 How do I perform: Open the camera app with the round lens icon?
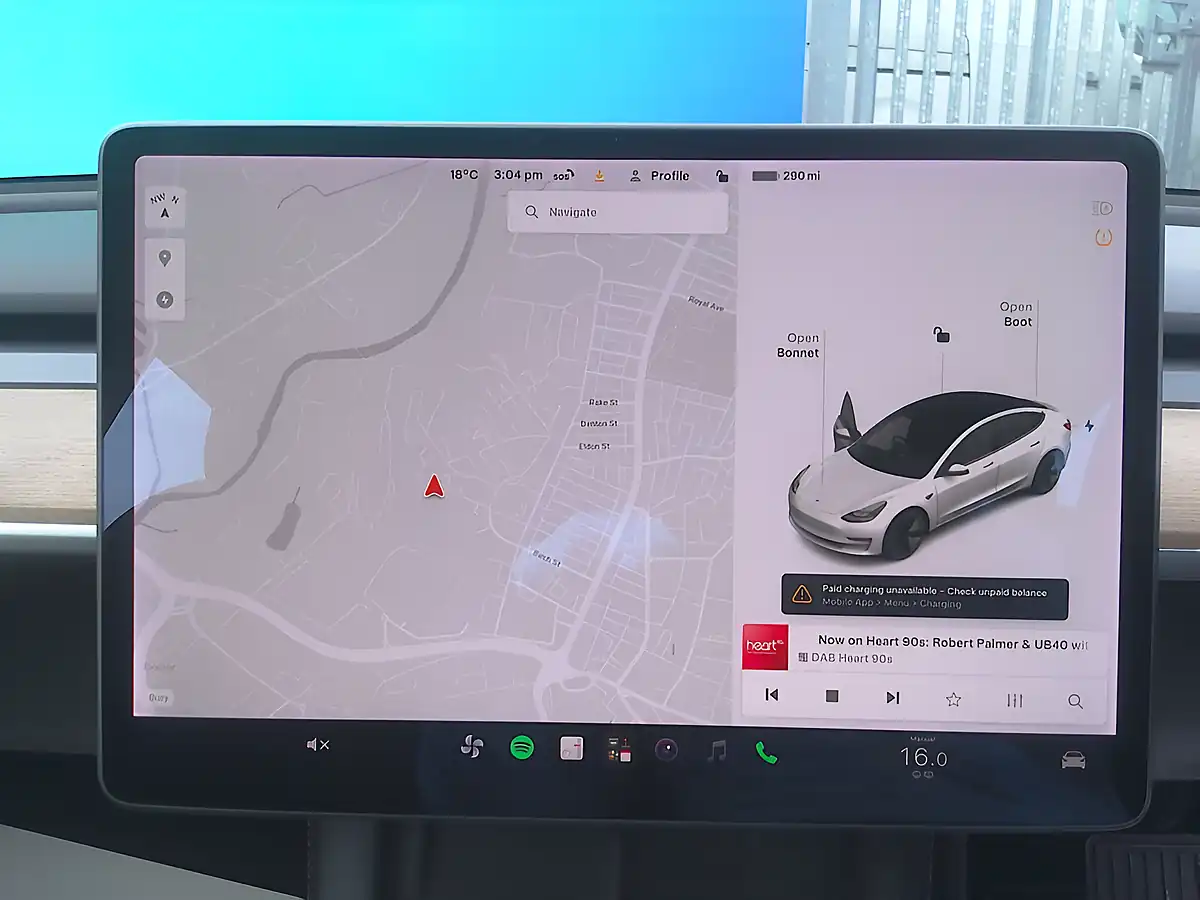(x=667, y=750)
